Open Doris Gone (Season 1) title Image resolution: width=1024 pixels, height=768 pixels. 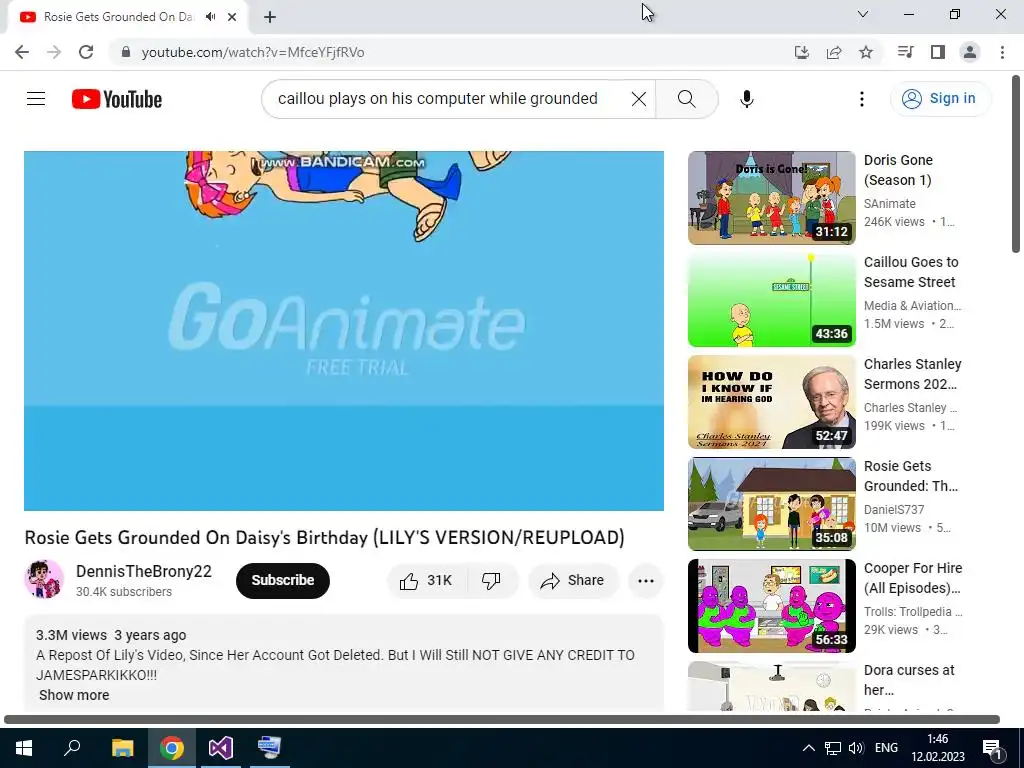click(898, 170)
